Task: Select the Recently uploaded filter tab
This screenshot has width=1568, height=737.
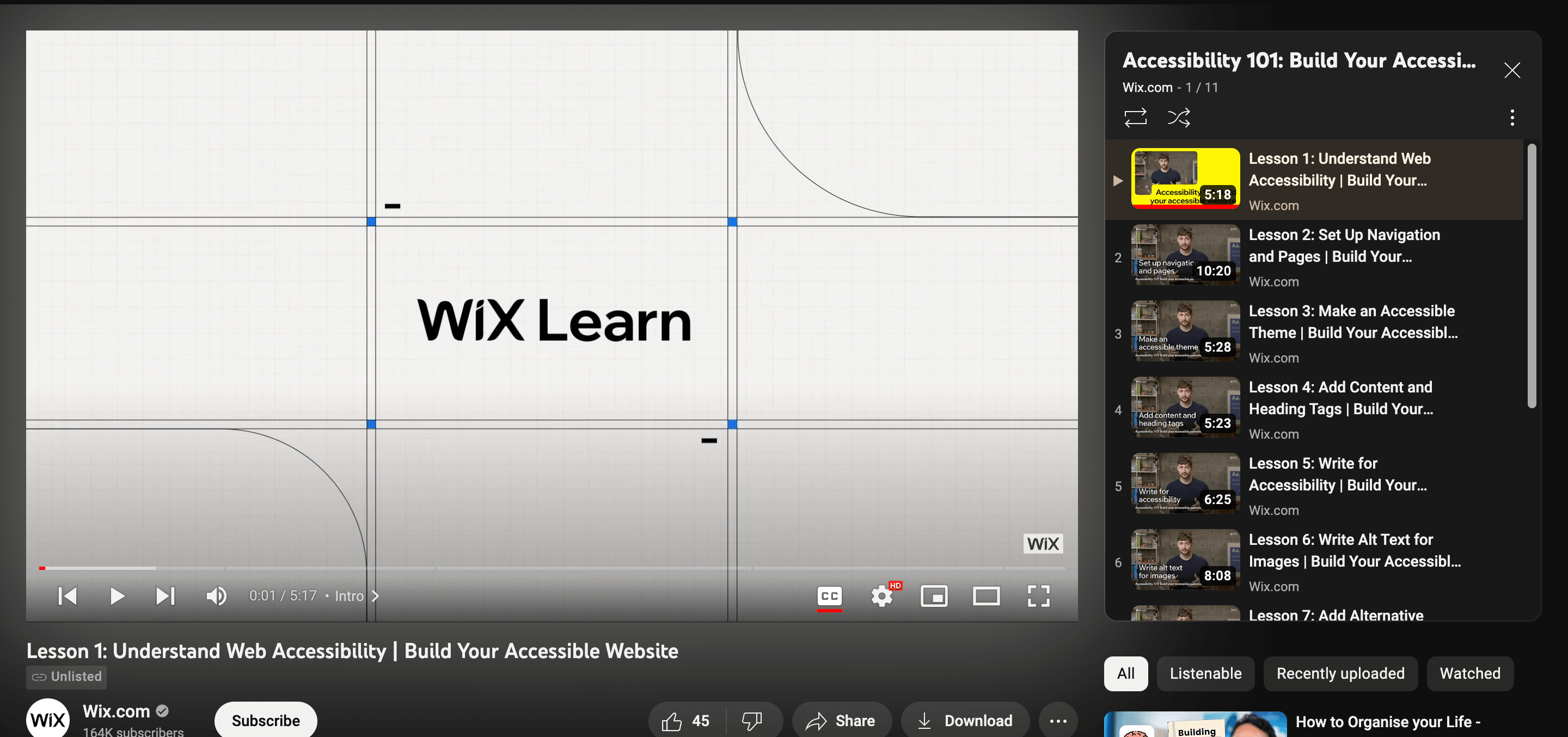Action: click(x=1340, y=673)
